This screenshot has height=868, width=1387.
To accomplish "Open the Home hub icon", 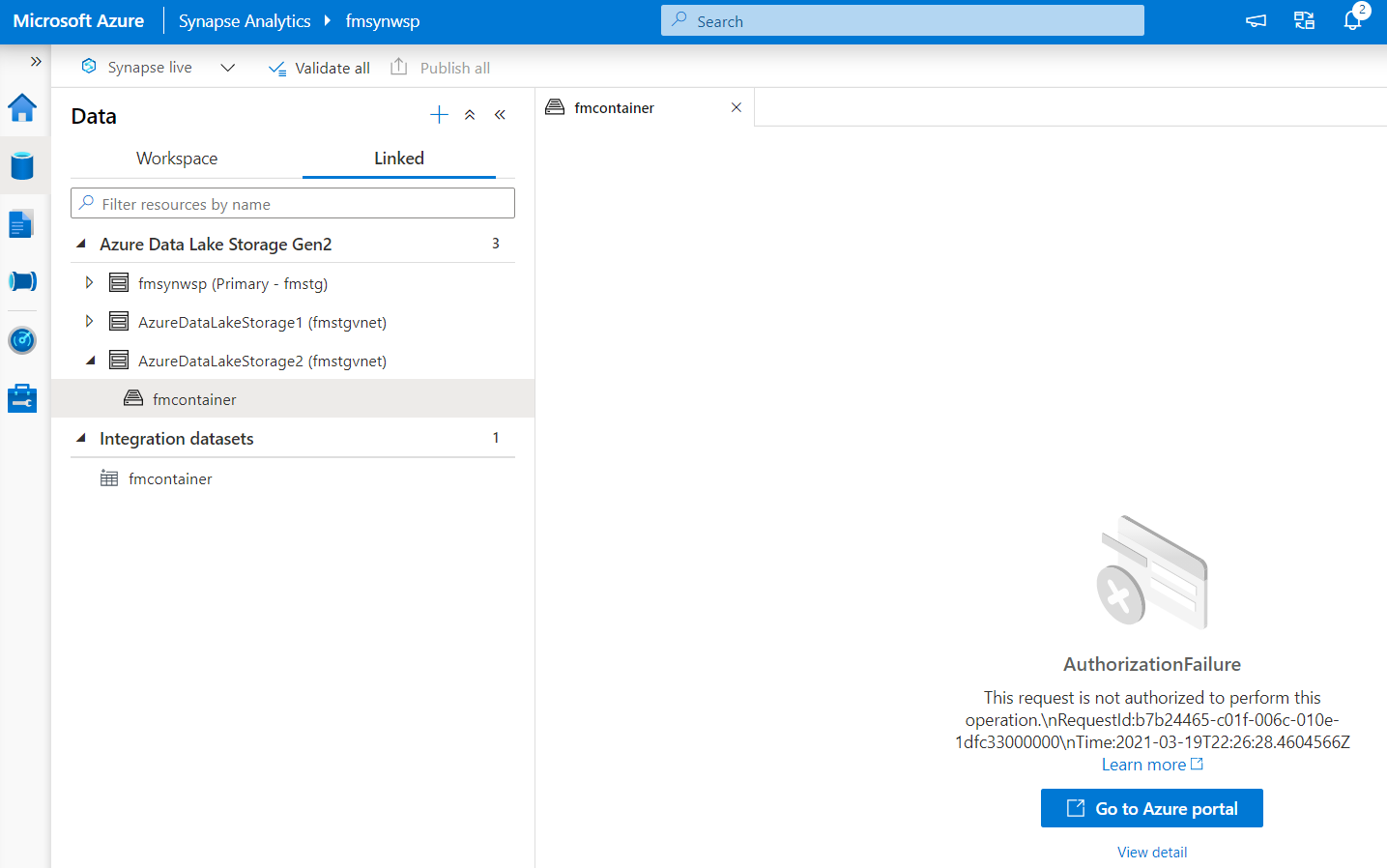I will (22, 107).
